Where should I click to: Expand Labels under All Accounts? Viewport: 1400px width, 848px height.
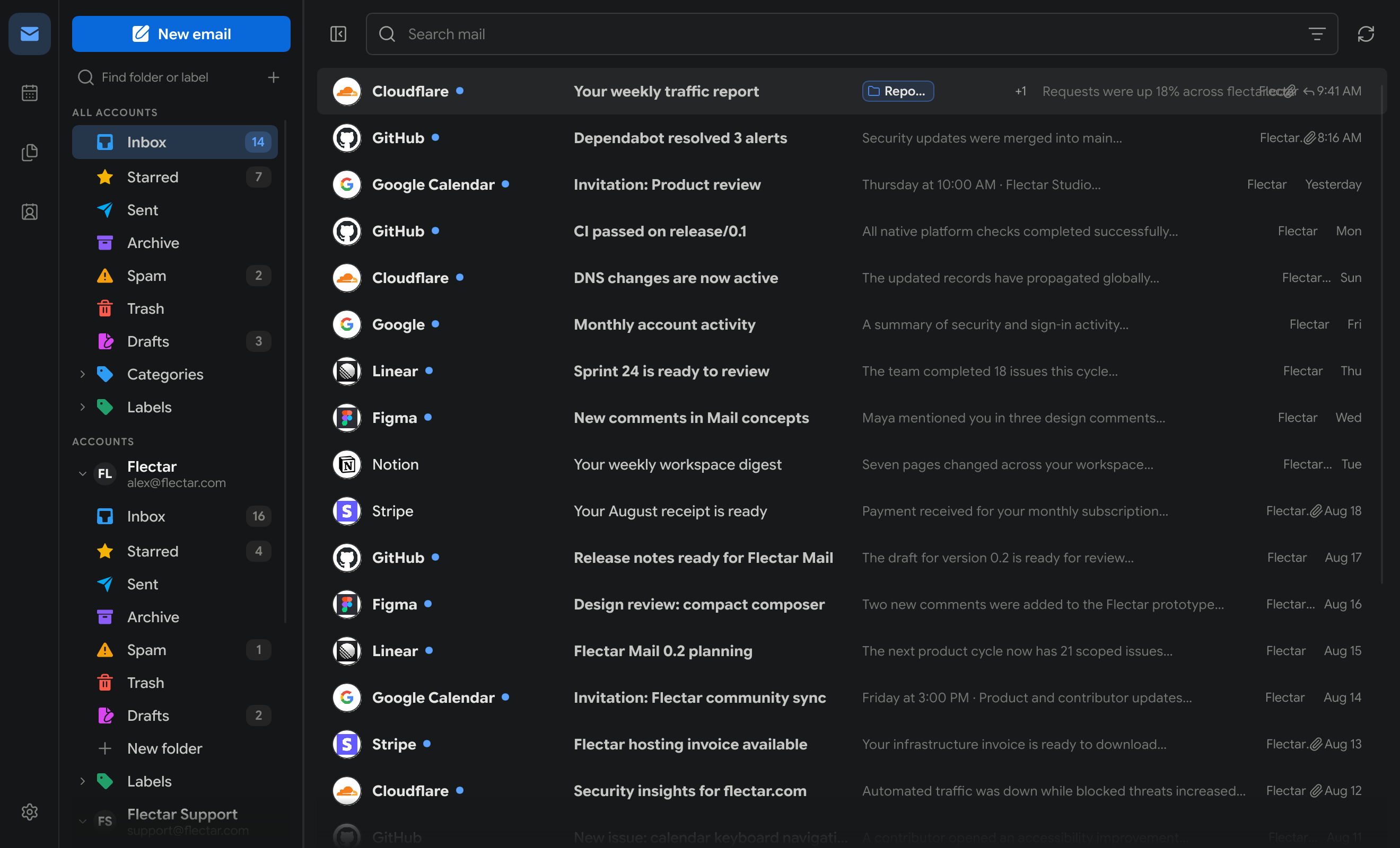click(82, 407)
